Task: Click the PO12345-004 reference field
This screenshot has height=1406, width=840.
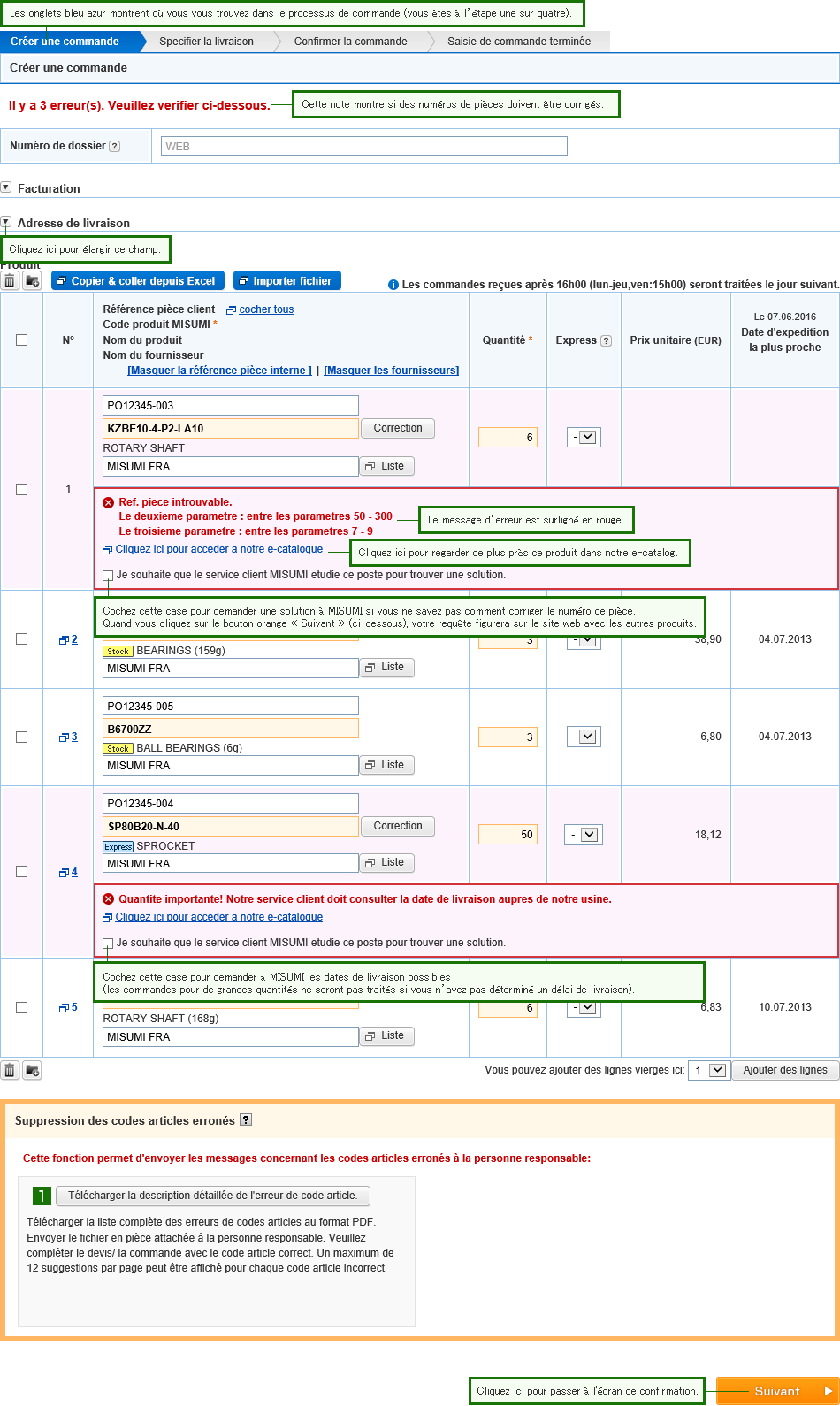Action: tap(231, 804)
